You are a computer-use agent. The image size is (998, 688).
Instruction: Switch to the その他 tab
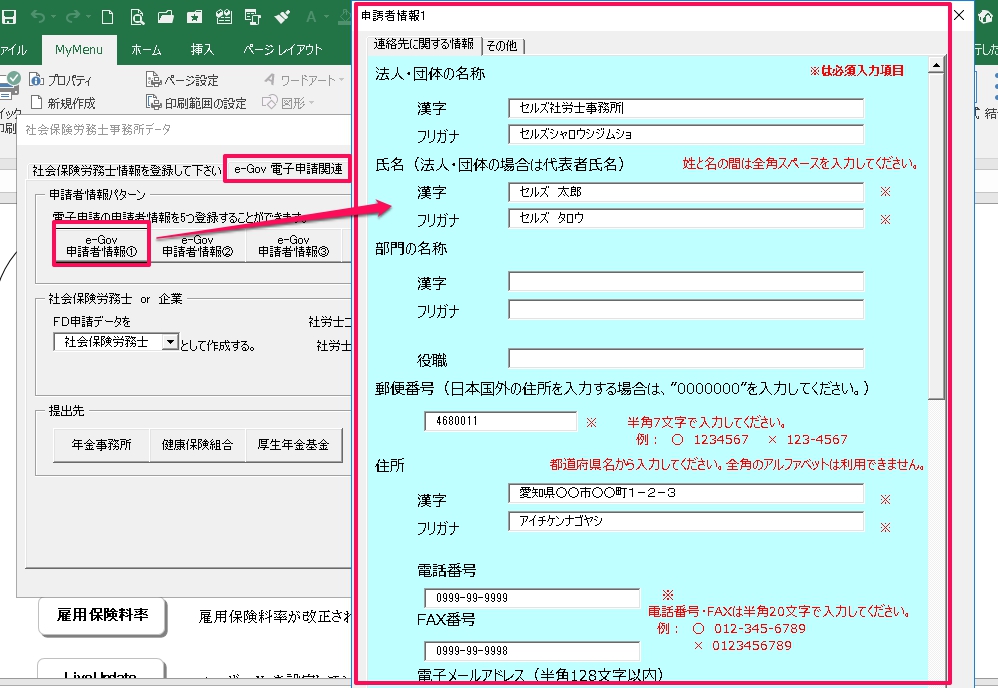coord(502,45)
